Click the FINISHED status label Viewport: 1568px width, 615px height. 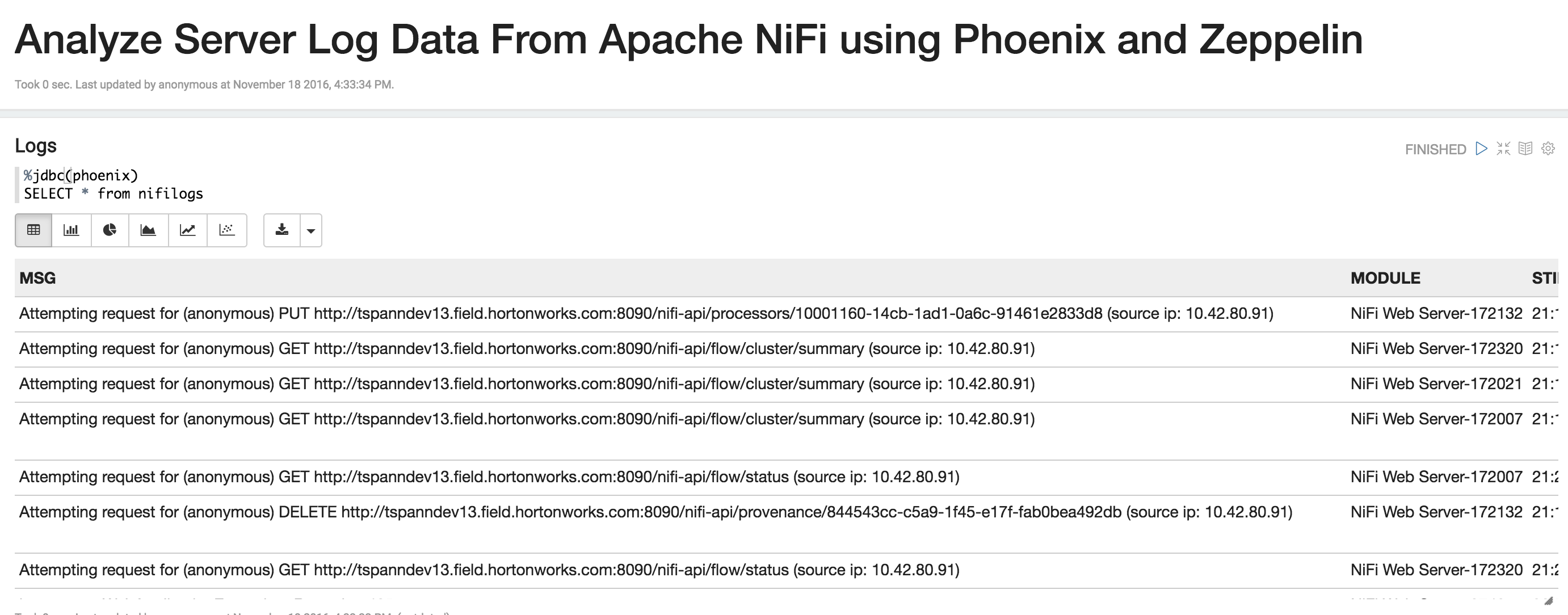pyautogui.click(x=1435, y=149)
